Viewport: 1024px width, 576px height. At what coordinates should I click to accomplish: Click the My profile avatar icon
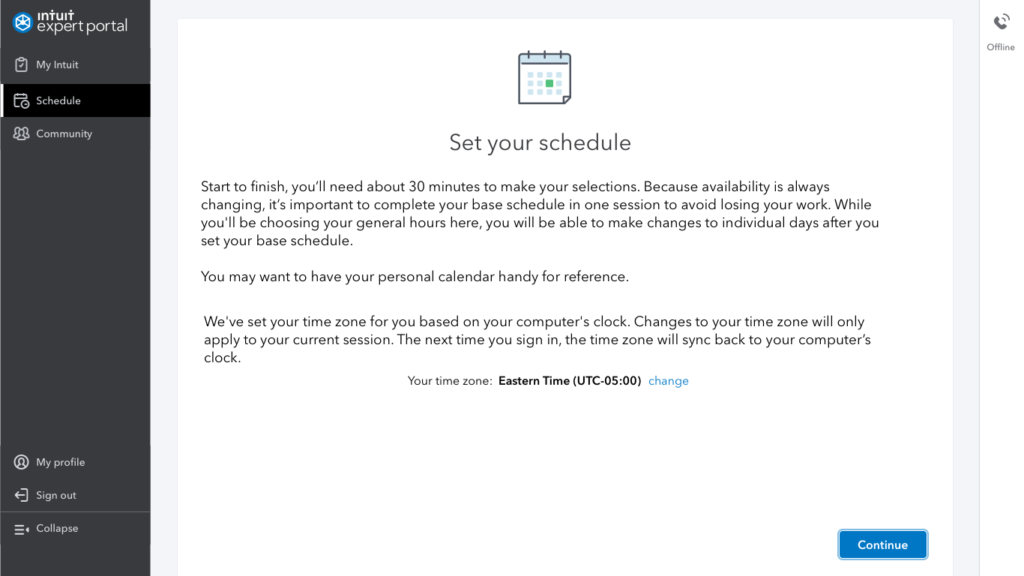(x=21, y=462)
